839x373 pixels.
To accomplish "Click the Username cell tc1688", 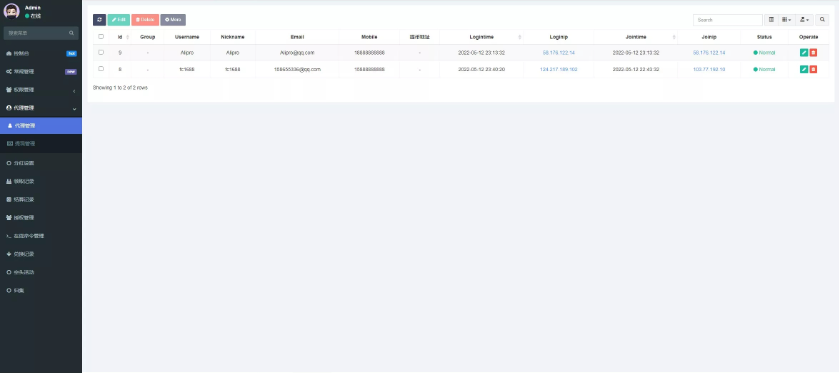I will point(187,70).
